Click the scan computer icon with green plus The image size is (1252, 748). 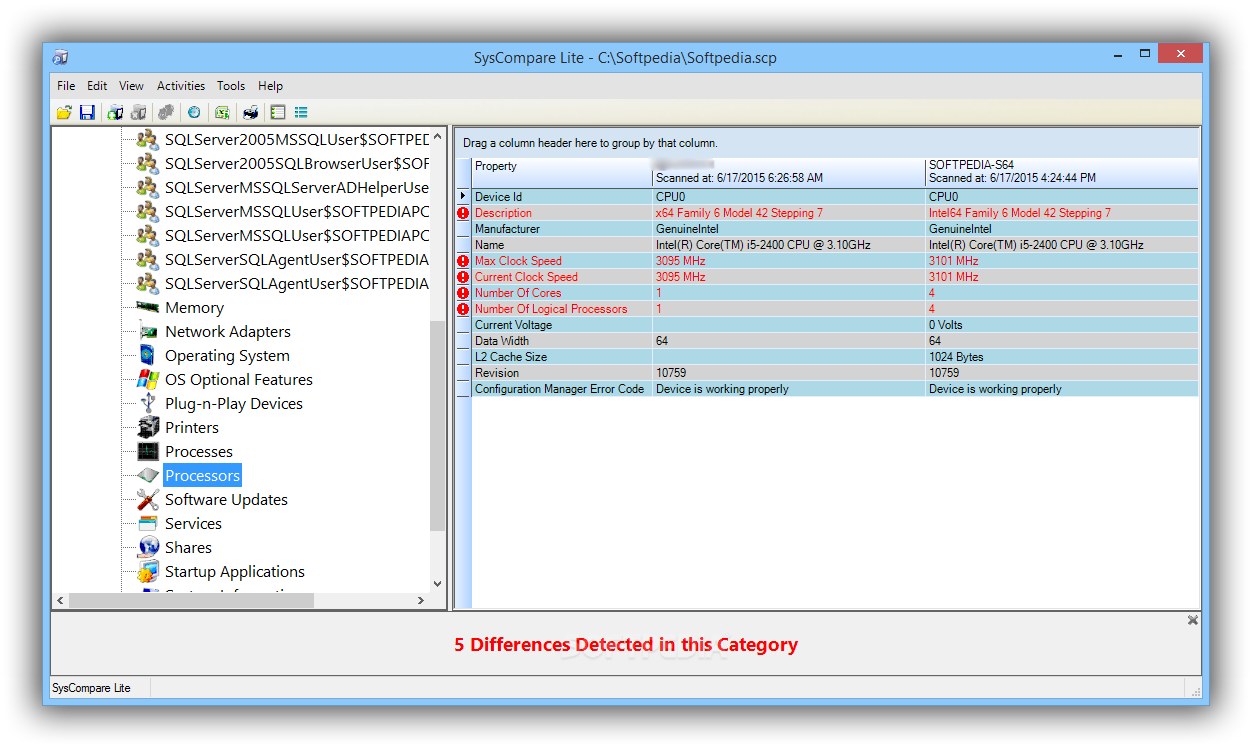tap(115, 113)
